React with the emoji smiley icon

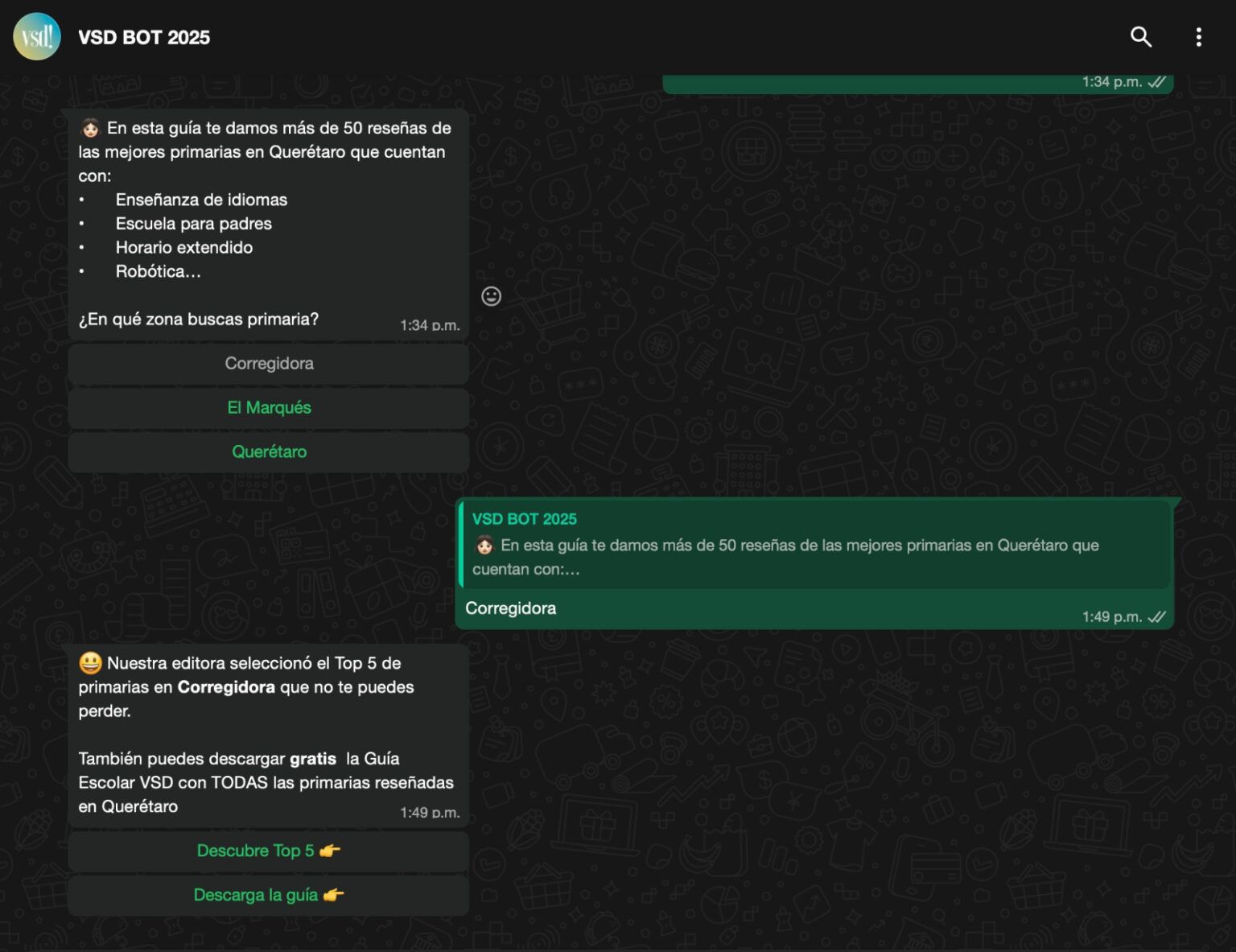491,296
